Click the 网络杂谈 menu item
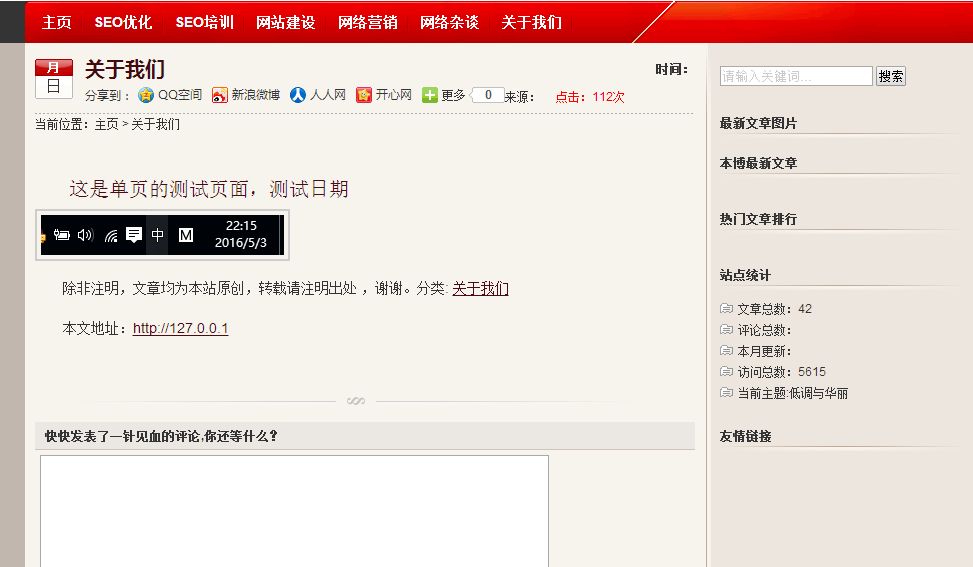Screen dimensions: 973x567 click(x=449, y=22)
